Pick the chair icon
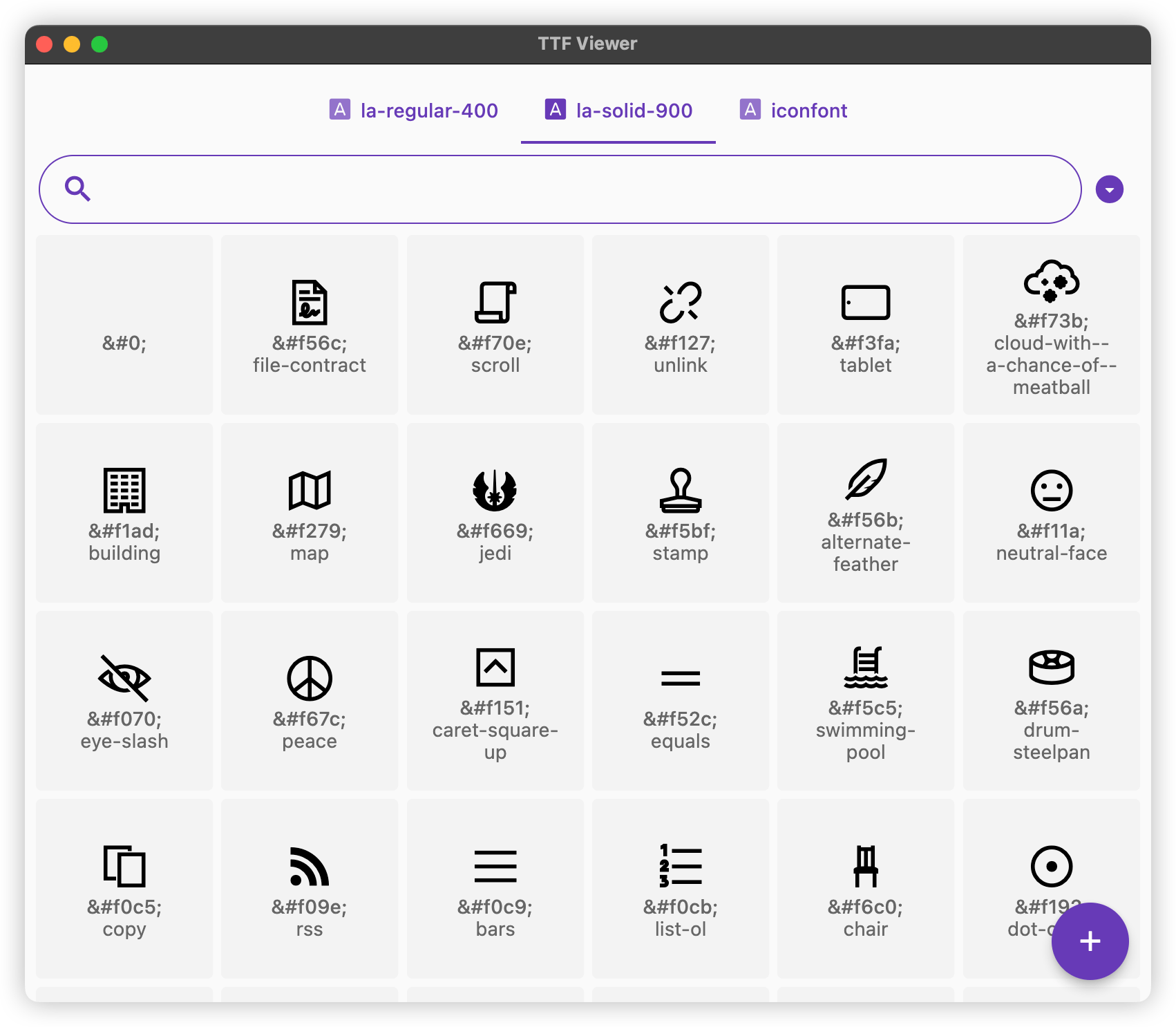The height and width of the screenshot is (1027, 1176). point(866,866)
